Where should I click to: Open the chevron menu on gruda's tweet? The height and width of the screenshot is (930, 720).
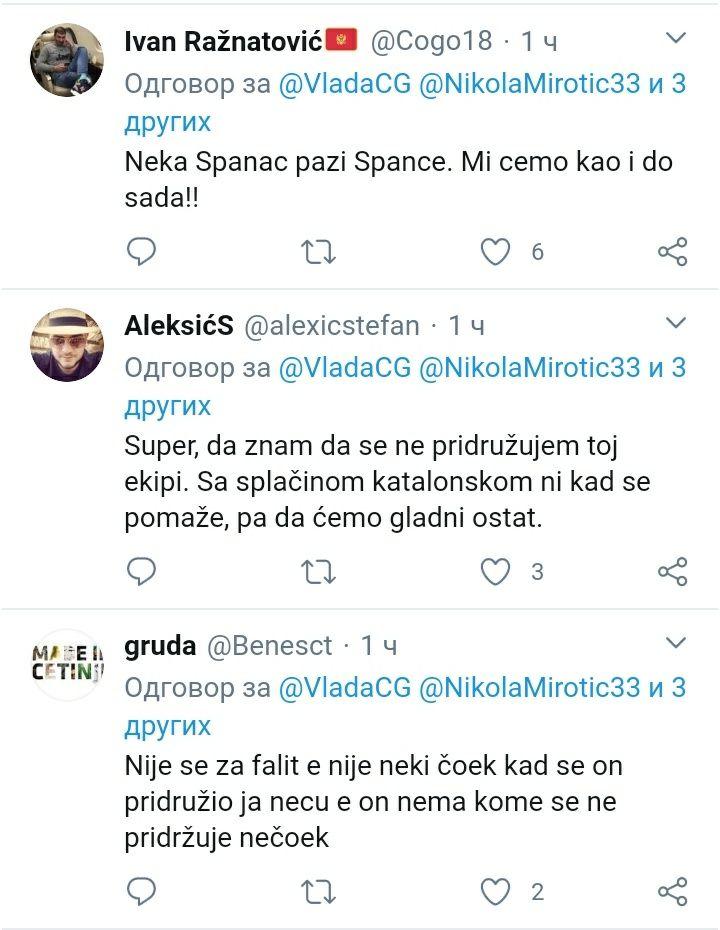click(676, 642)
